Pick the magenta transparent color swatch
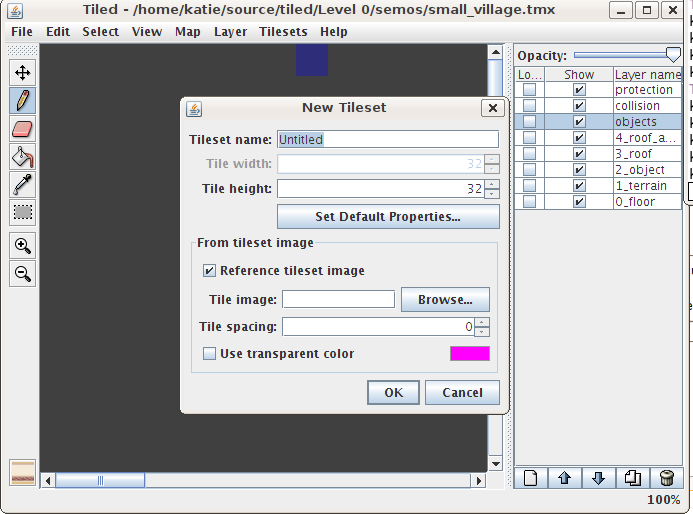This screenshot has height=514, width=693. (470, 354)
